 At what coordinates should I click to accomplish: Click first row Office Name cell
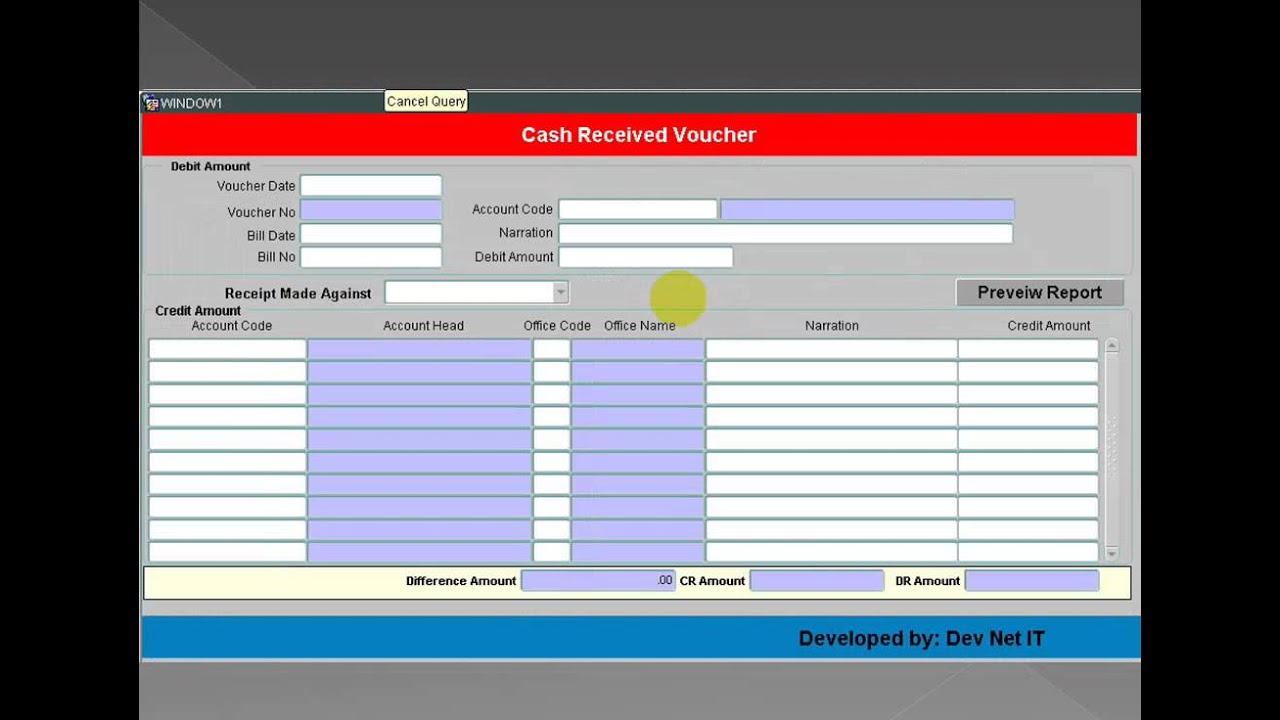(637, 349)
